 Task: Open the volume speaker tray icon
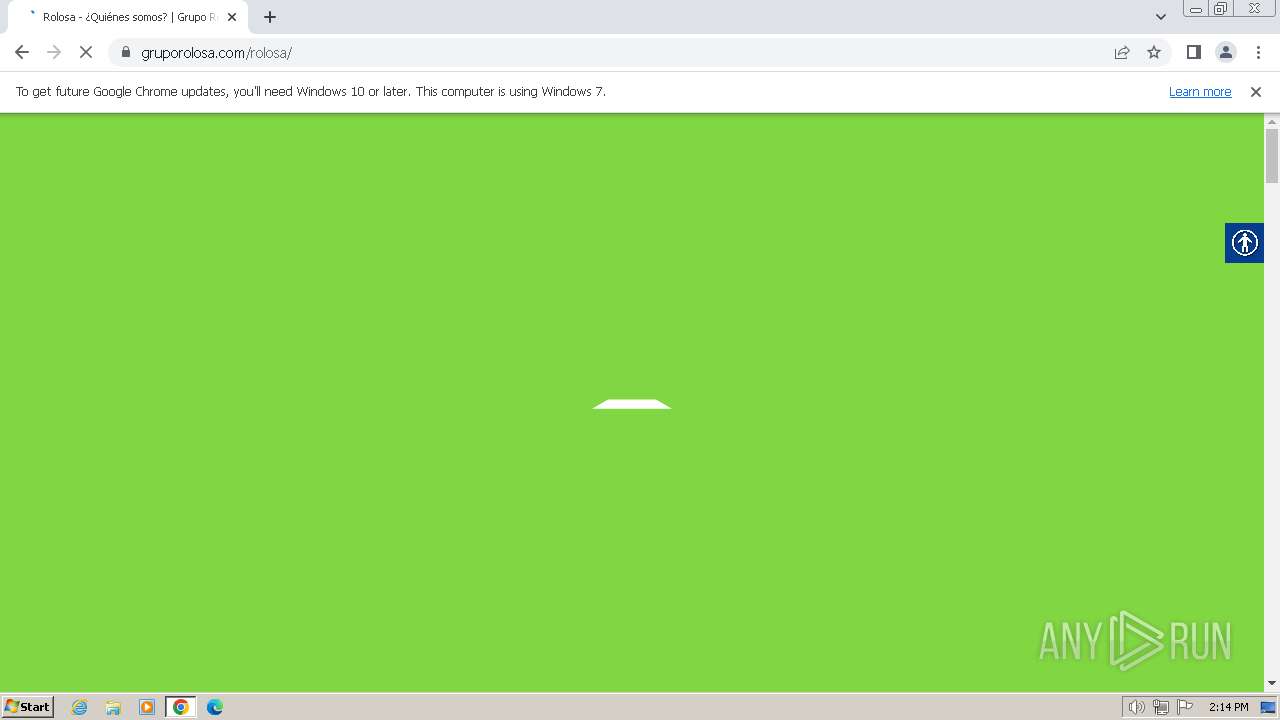click(1136, 707)
